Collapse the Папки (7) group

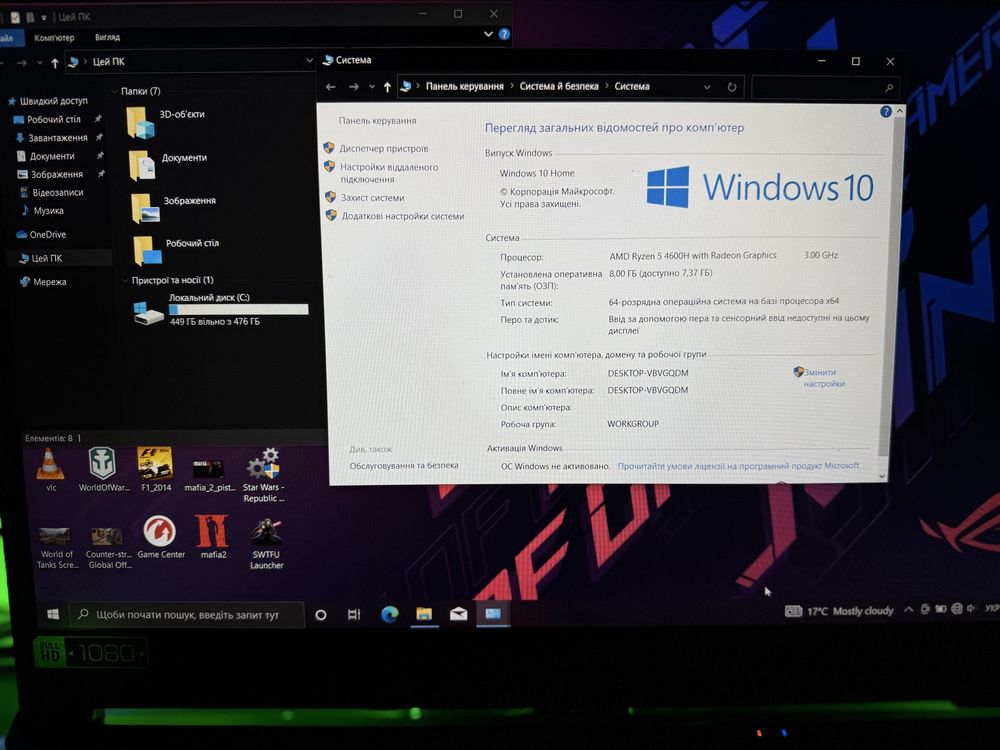[114, 91]
